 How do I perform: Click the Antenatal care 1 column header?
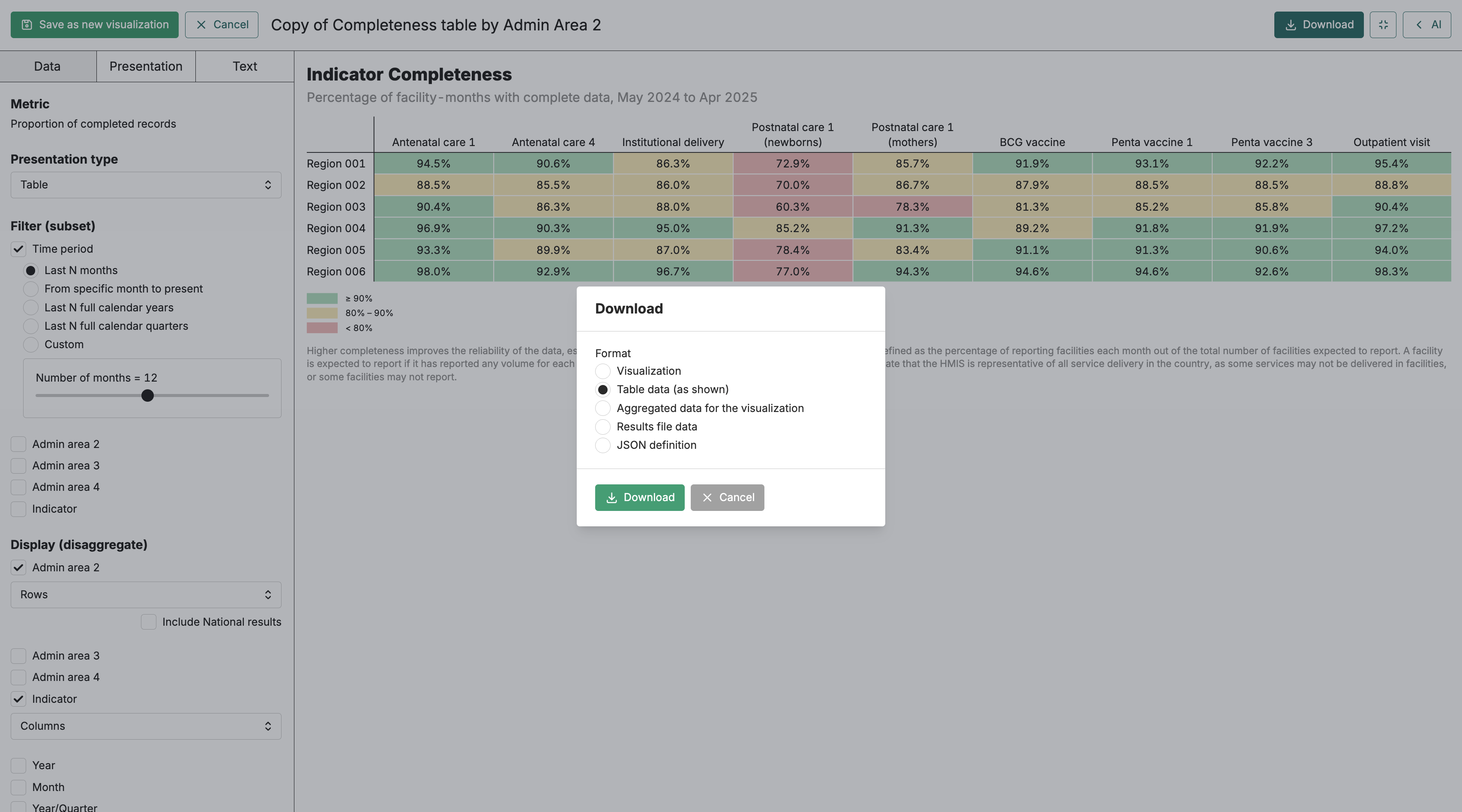[x=433, y=143]
